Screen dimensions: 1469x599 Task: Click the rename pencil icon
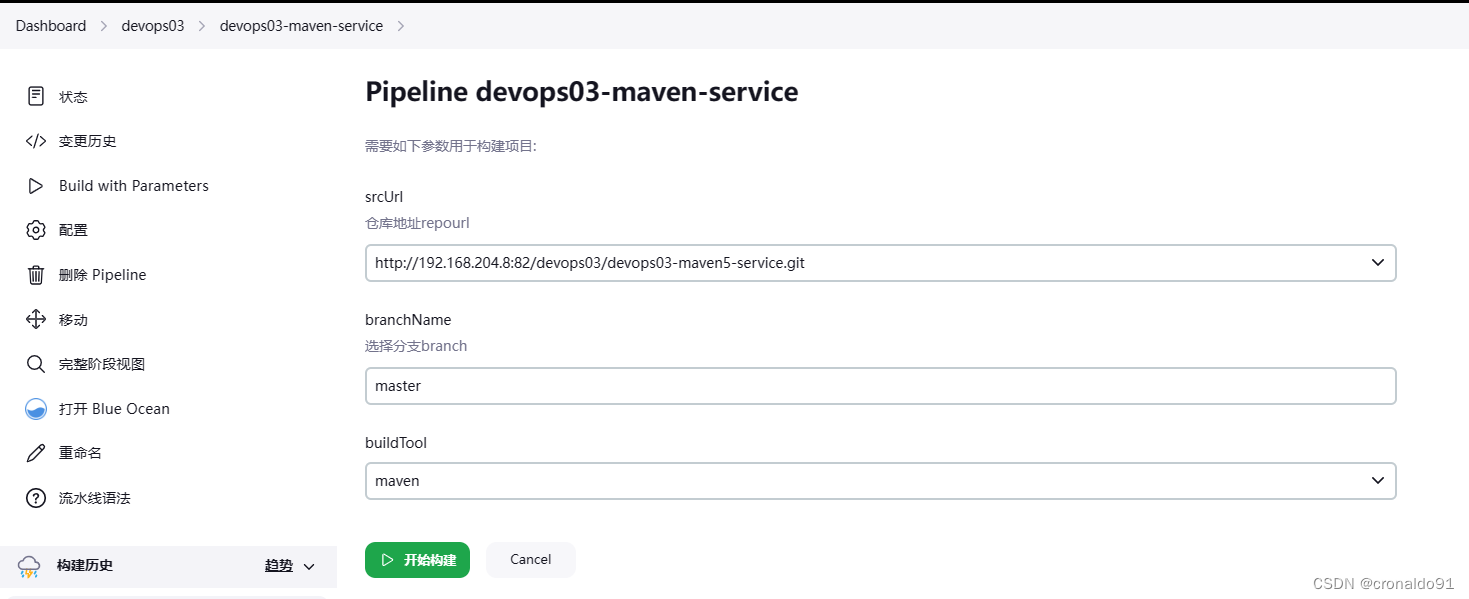tap(36, 453)
